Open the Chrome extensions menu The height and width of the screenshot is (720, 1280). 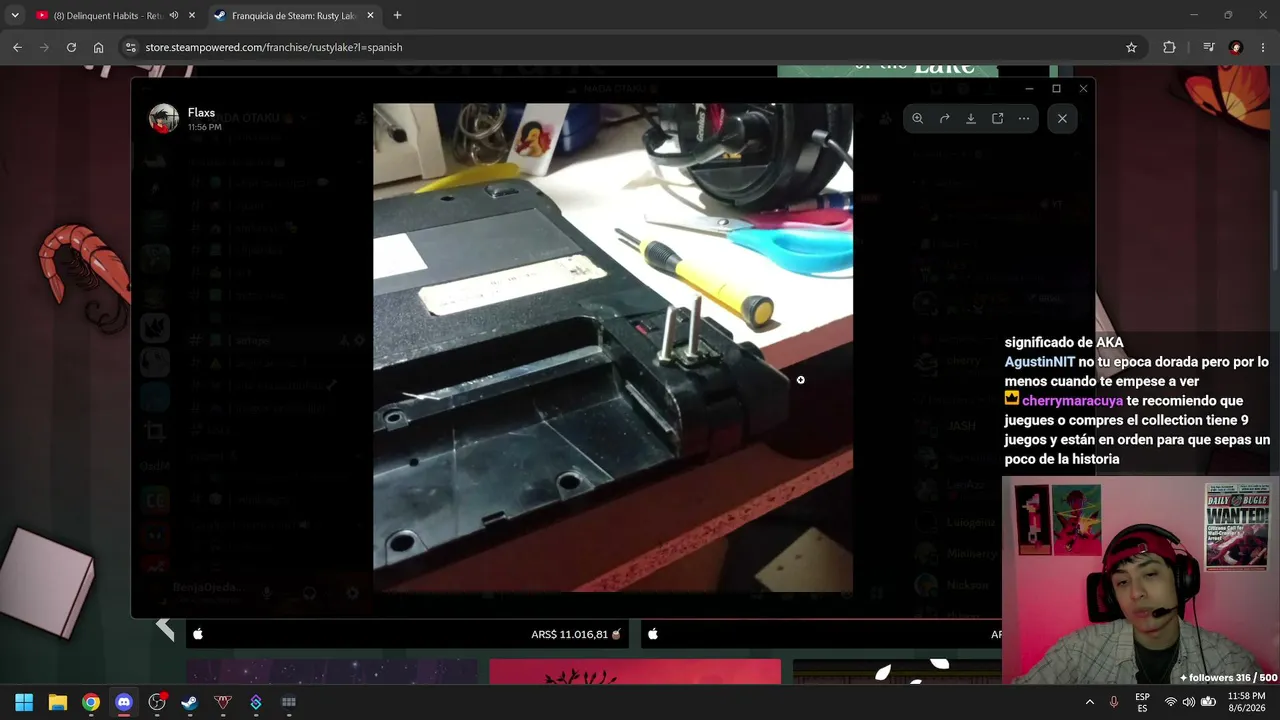pyautogui.click(x=1169, y=47)
